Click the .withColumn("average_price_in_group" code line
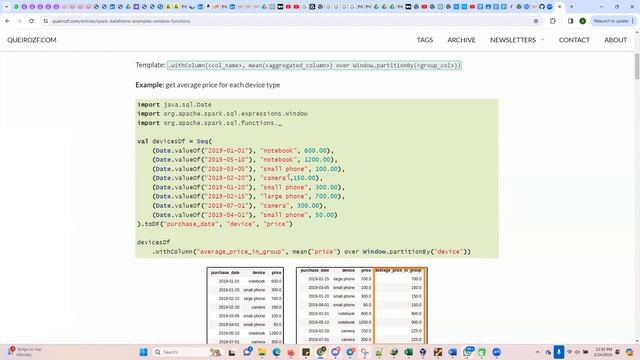The width and height of the screenshot is (640, 360). 311,252
